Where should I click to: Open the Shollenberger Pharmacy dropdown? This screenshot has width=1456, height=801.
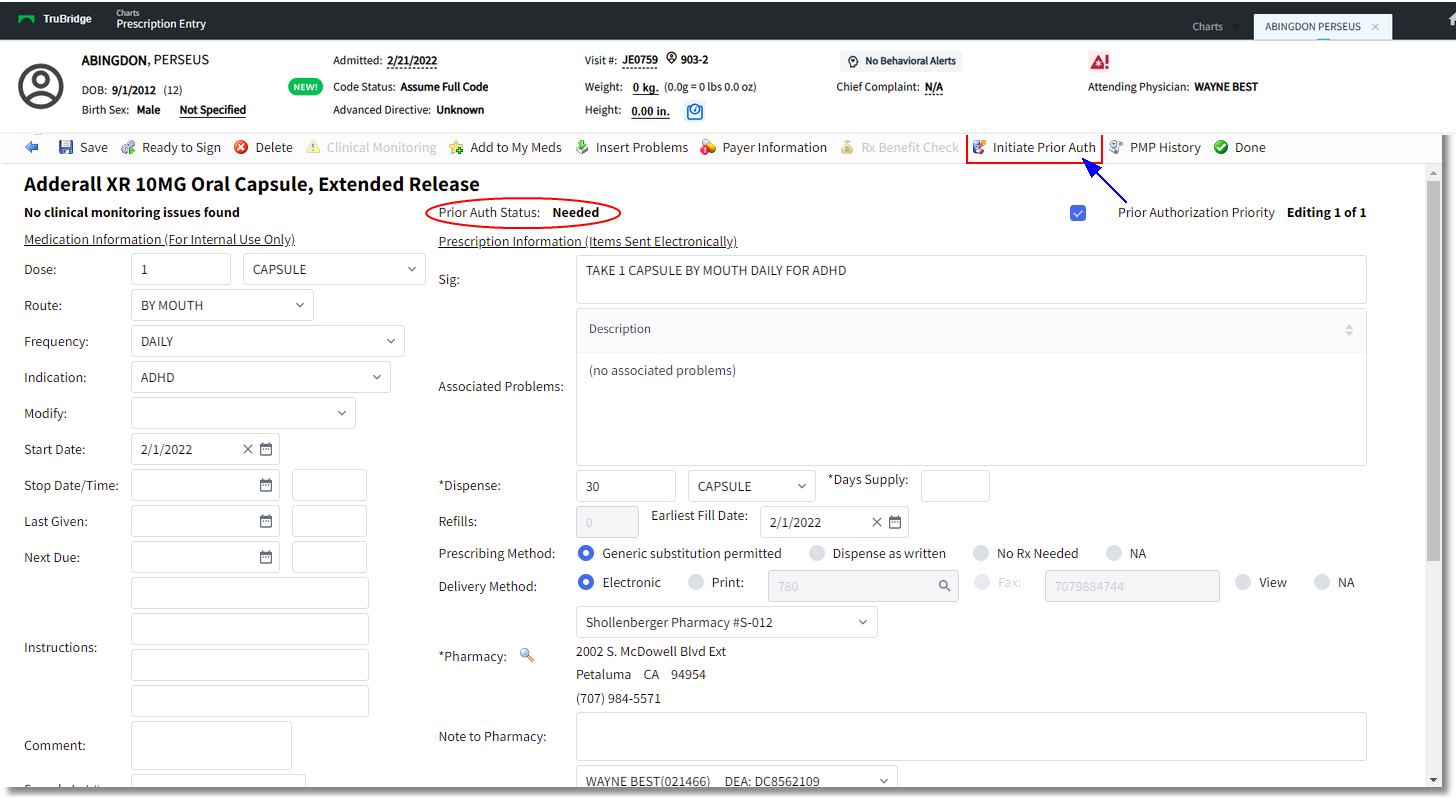(x=727, y=622)
